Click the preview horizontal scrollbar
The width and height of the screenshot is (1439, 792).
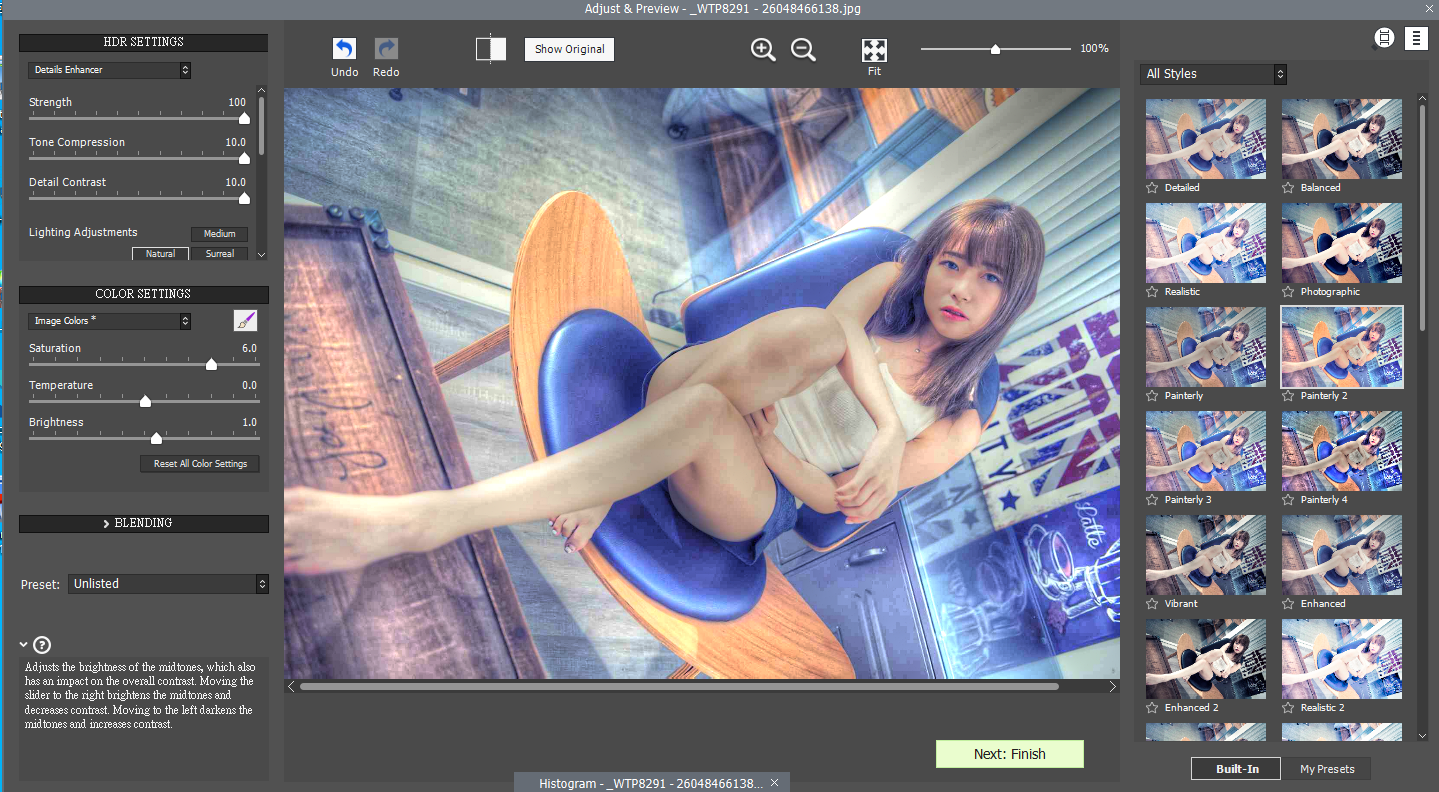[679, 687]
